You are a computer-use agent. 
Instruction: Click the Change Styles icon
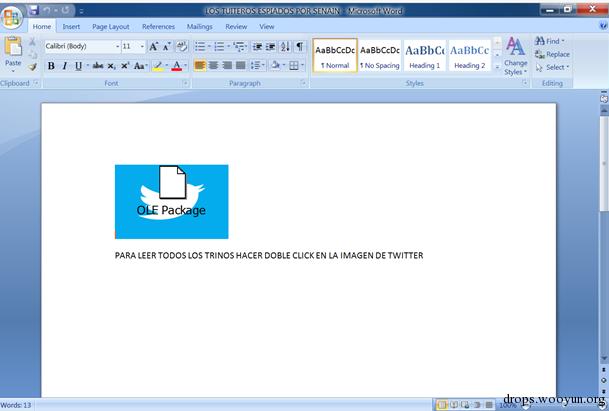click(x=515, y=56)
